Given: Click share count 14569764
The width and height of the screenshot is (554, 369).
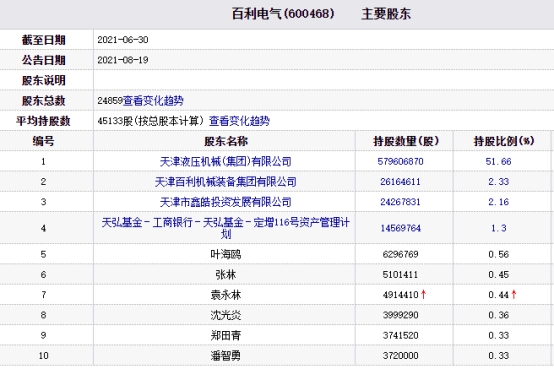Looking at the screenshot, I should click(400, 228).
